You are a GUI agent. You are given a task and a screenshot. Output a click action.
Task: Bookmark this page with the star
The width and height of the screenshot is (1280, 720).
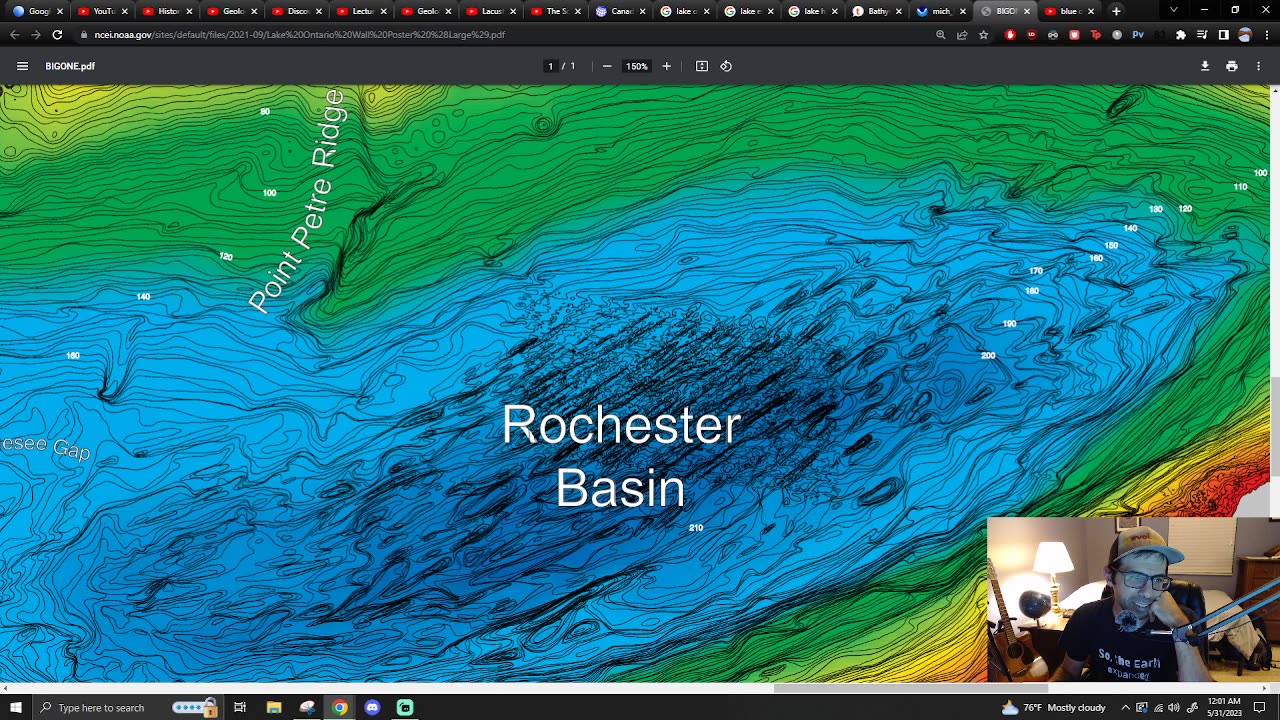click(984, 35)
